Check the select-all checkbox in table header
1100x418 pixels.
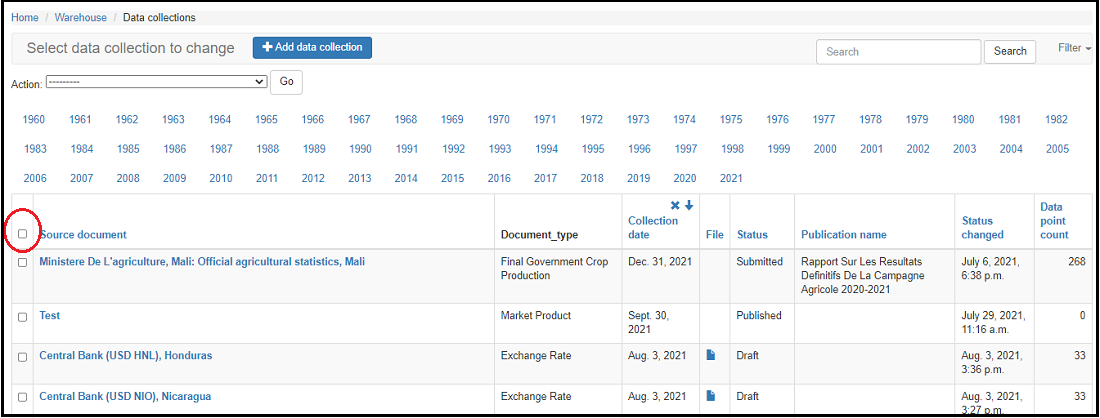click(x=23, y=234)
